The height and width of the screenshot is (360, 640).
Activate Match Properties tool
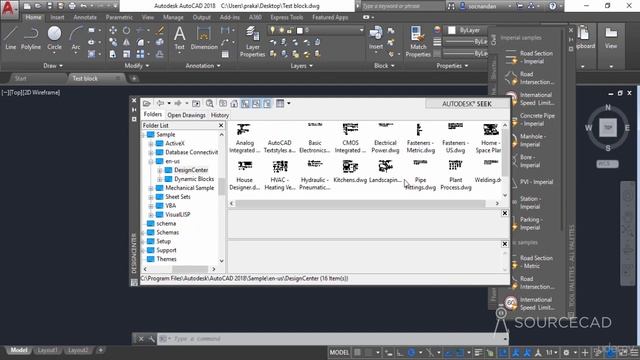point(418,41)
